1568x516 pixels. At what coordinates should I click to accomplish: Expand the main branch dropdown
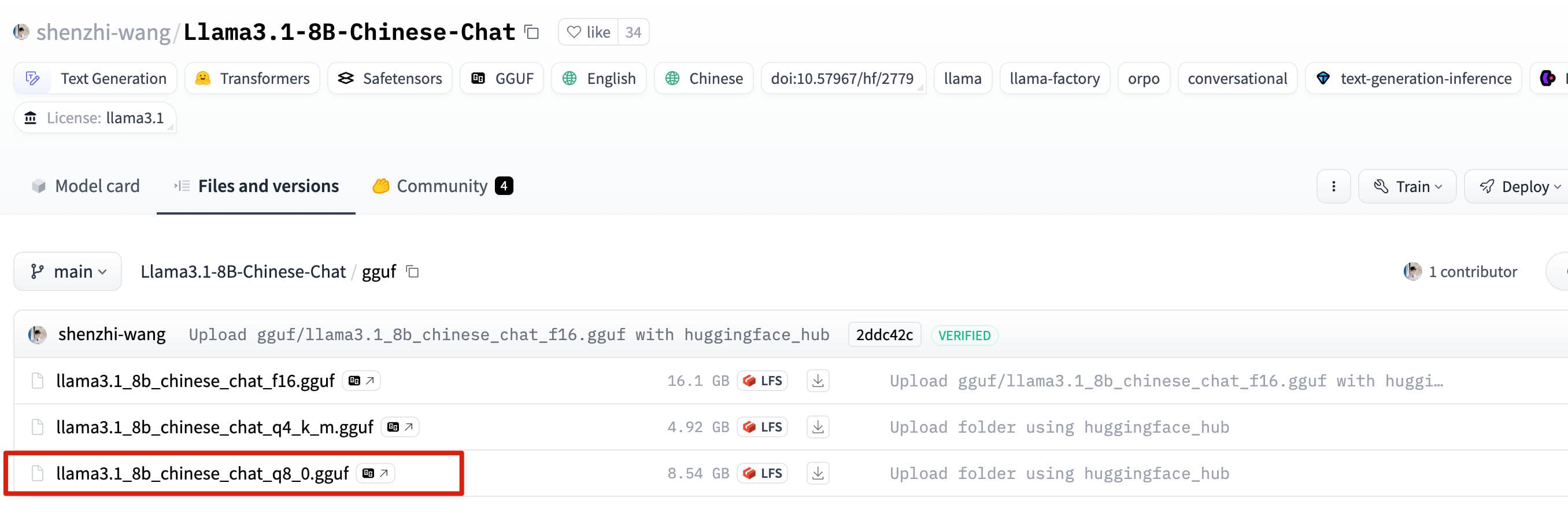point(68,272)
